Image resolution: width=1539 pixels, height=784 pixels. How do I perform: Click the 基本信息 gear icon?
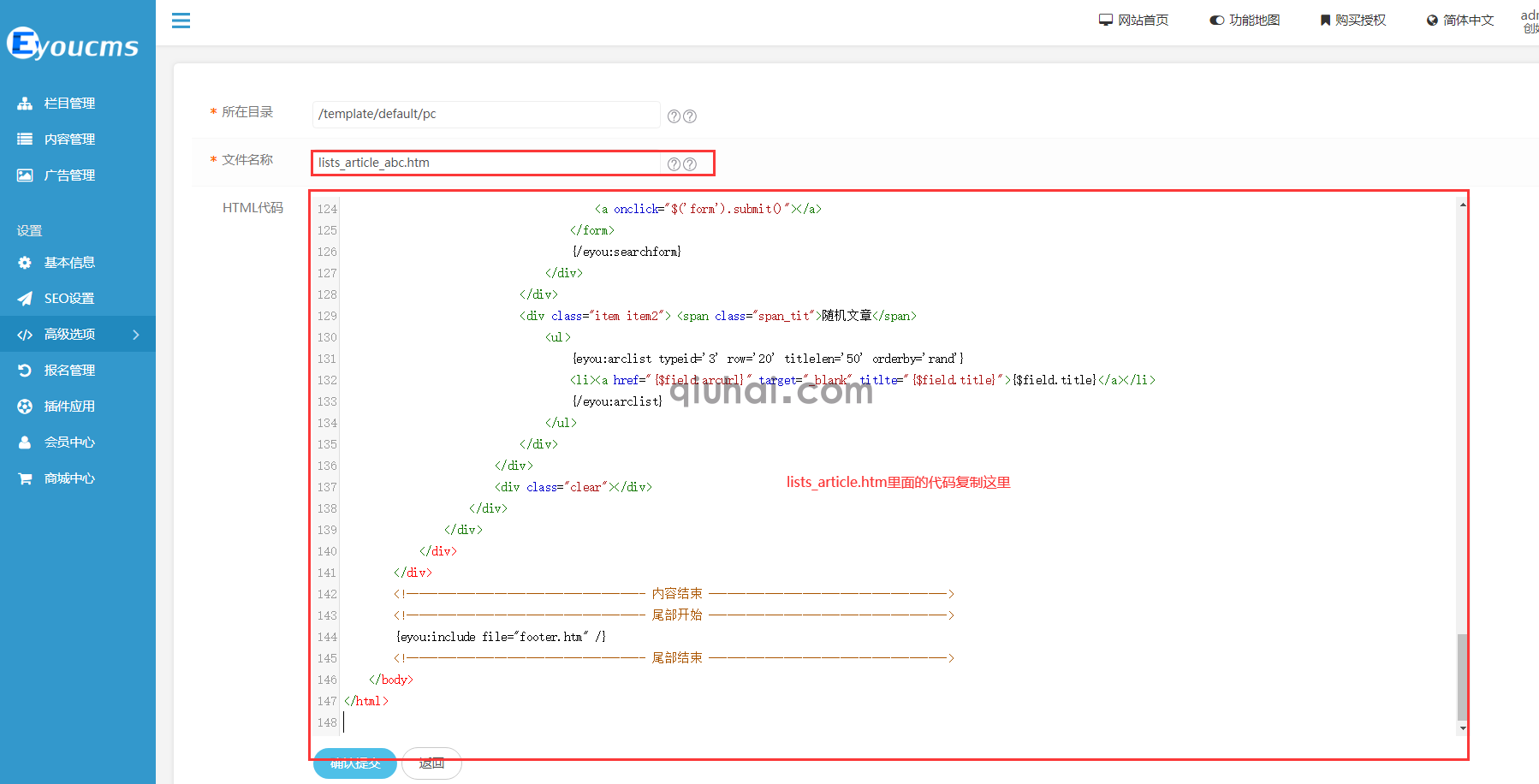coord(25,263)
